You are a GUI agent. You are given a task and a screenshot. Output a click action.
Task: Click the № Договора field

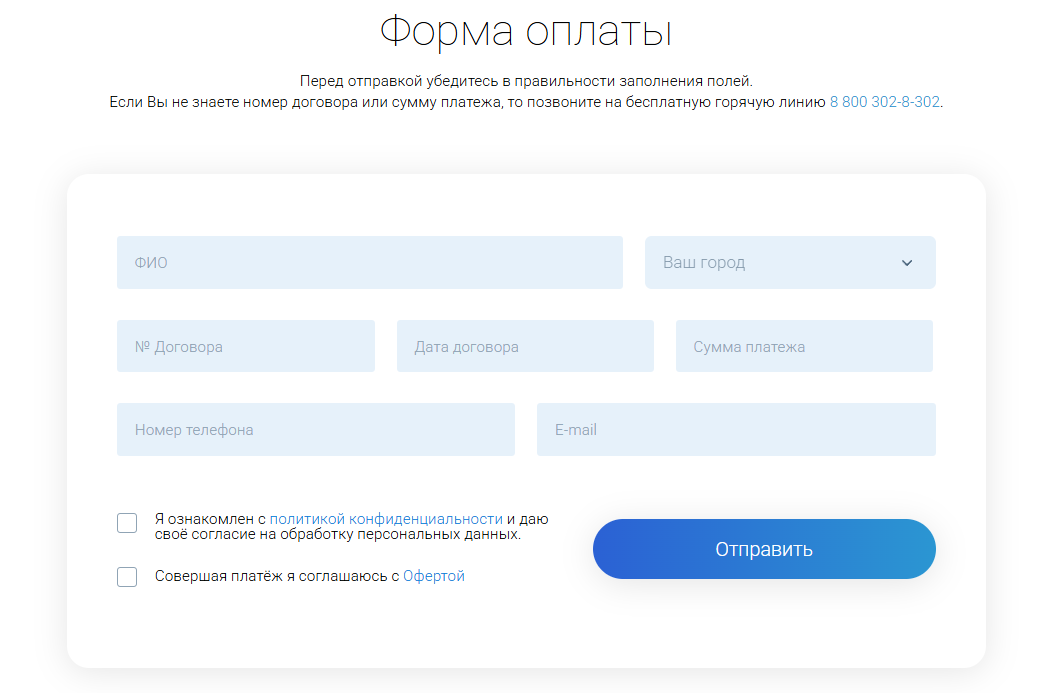pos(246,346)
